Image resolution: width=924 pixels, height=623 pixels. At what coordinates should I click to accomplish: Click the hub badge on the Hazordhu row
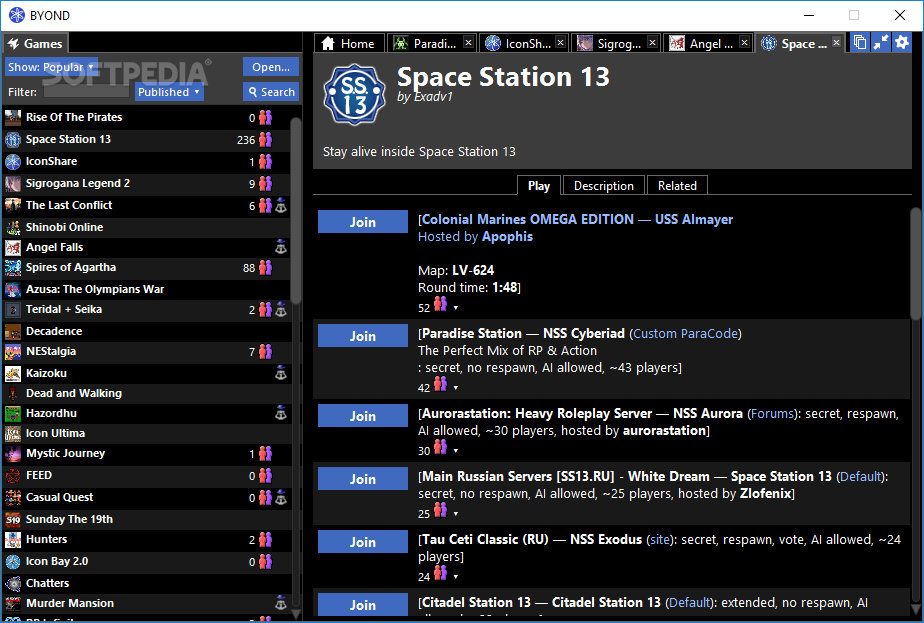(x=281, y=413)
